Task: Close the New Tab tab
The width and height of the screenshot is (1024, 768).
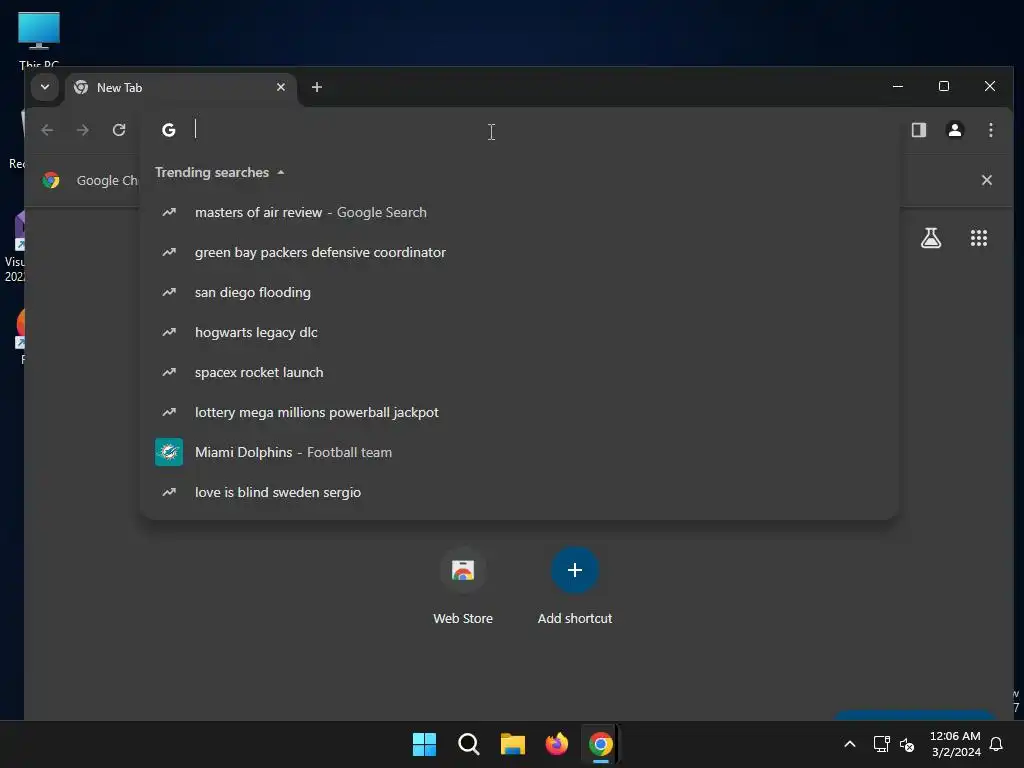Action: point(281,87)
